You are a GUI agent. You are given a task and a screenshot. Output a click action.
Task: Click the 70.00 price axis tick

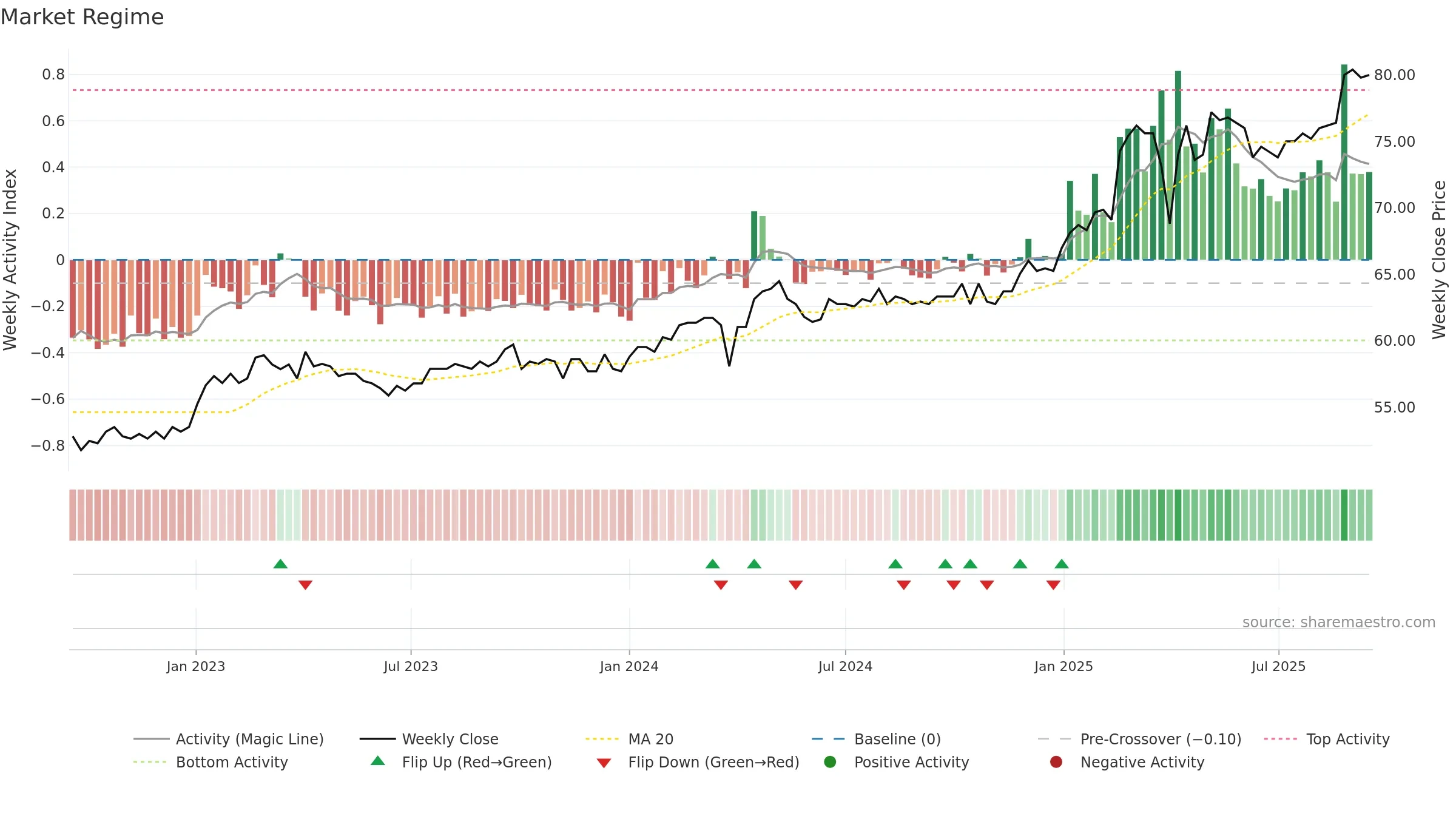click(1395, 207)
